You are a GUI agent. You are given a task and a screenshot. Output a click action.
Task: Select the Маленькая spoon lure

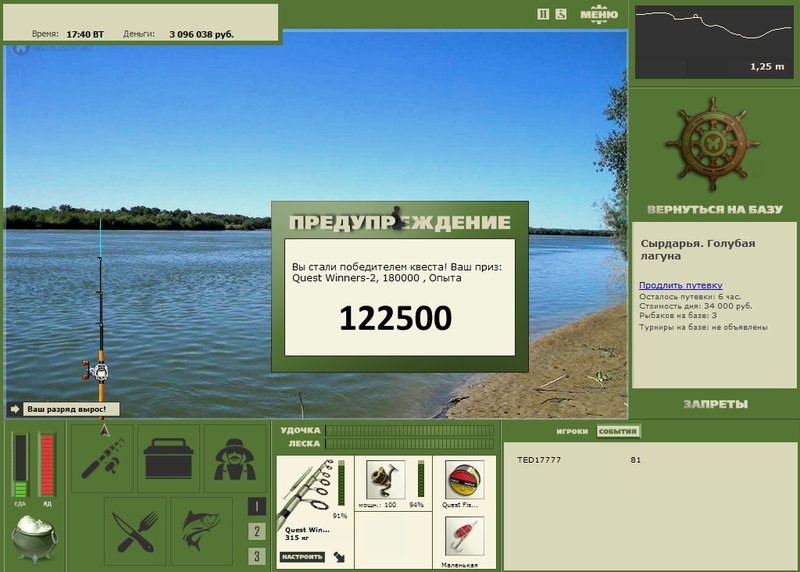(464, 536)
